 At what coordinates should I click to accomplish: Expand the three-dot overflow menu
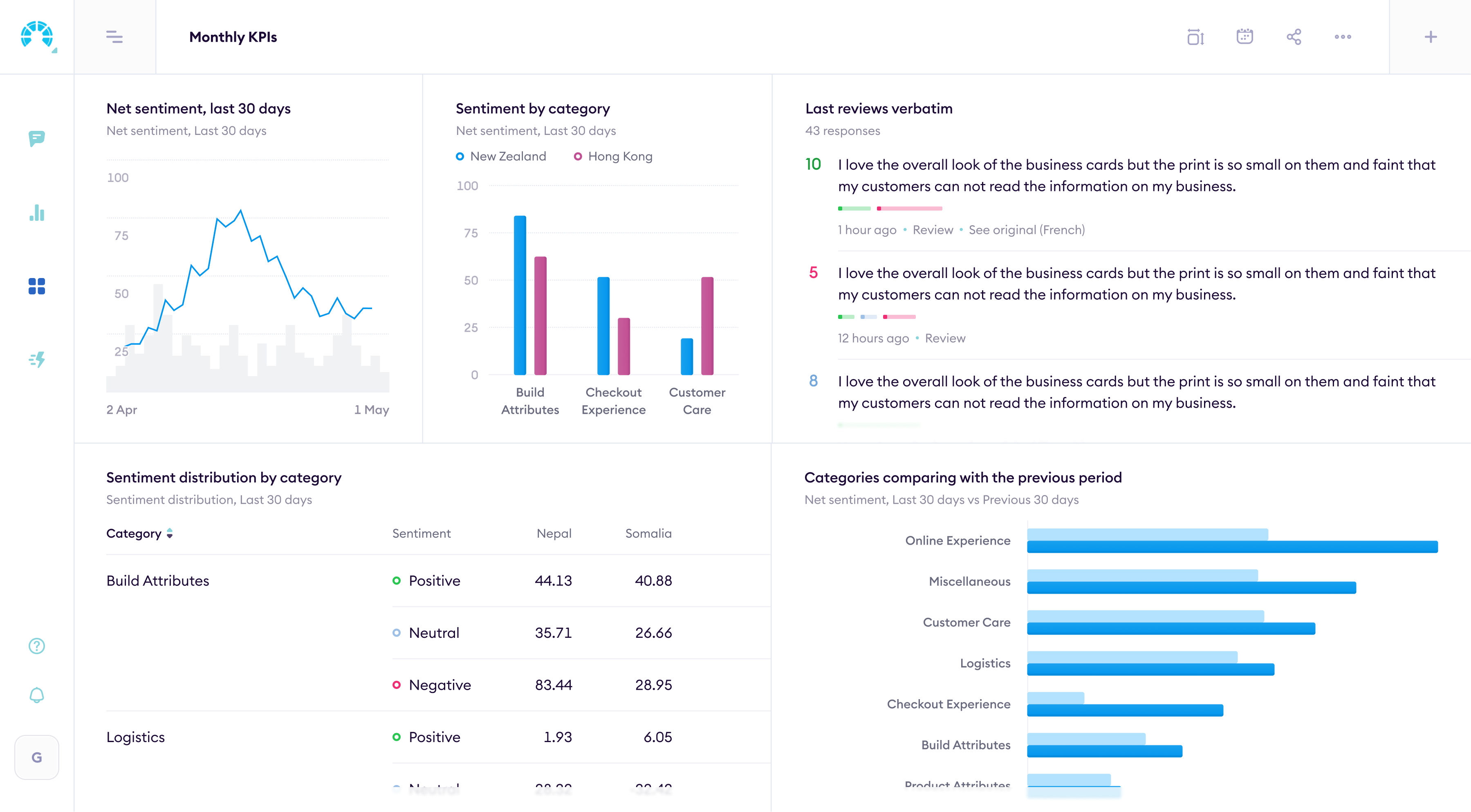pyautogui.click(x=1343, y=36)
